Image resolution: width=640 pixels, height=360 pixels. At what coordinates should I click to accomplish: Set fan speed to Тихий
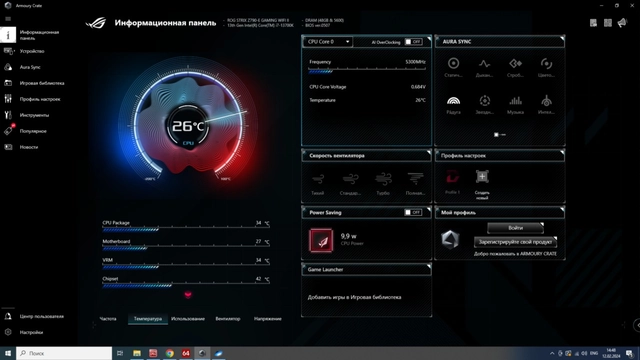318,184
